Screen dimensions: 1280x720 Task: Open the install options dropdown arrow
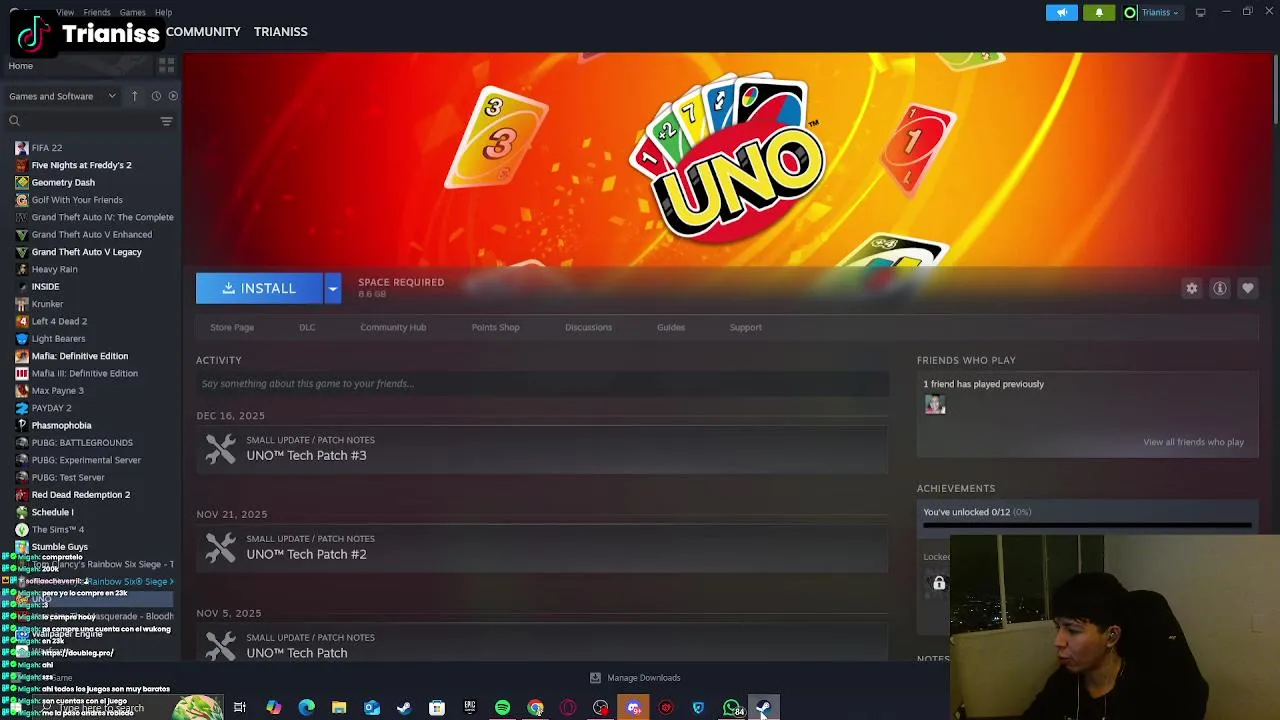pyautogui.click(x=333, y=288)
